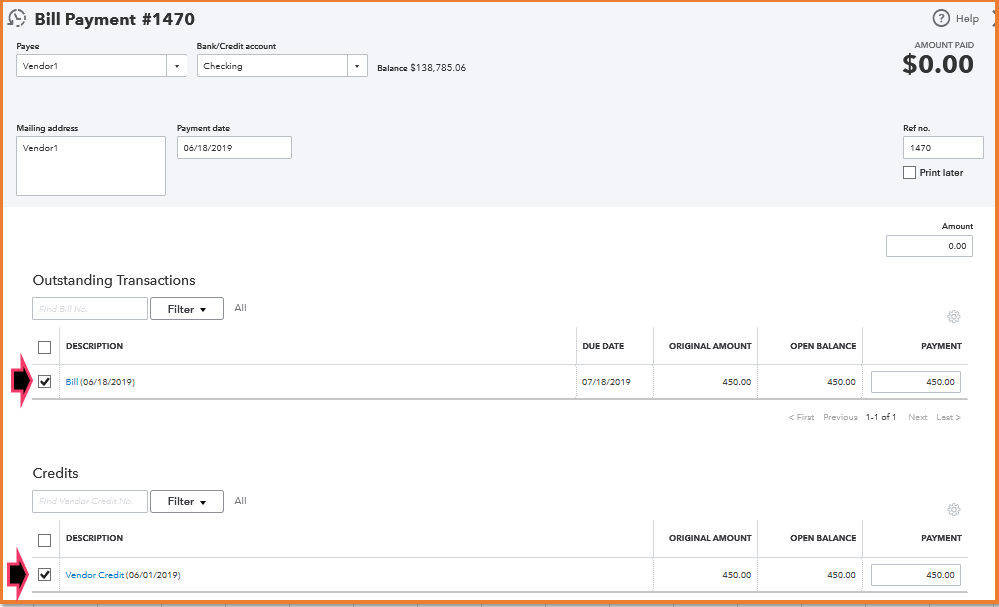Click the Checking account field

click(273, 66)
